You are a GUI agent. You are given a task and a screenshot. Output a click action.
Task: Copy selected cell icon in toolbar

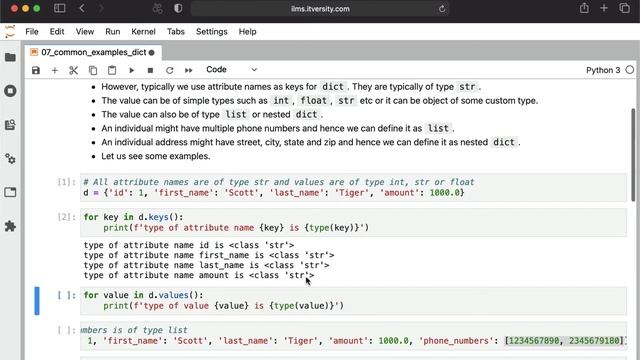point(93,70)
